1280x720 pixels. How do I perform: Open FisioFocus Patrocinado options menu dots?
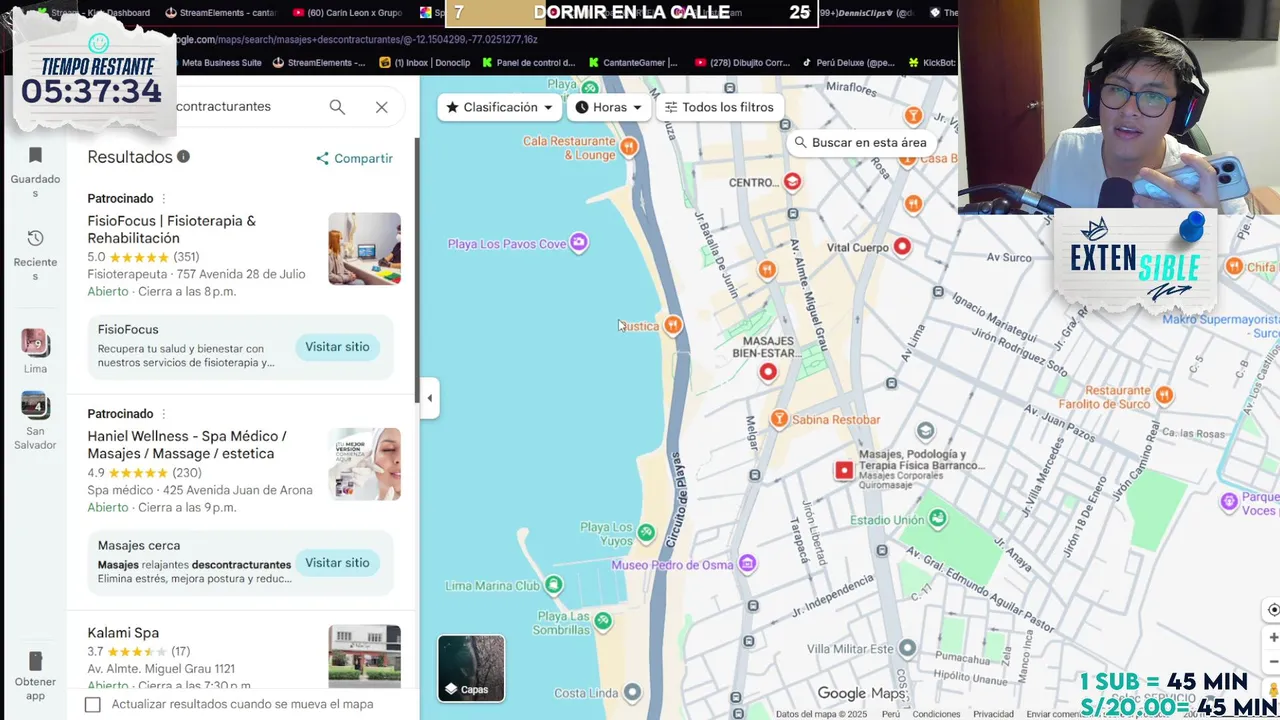pos(164,198)
